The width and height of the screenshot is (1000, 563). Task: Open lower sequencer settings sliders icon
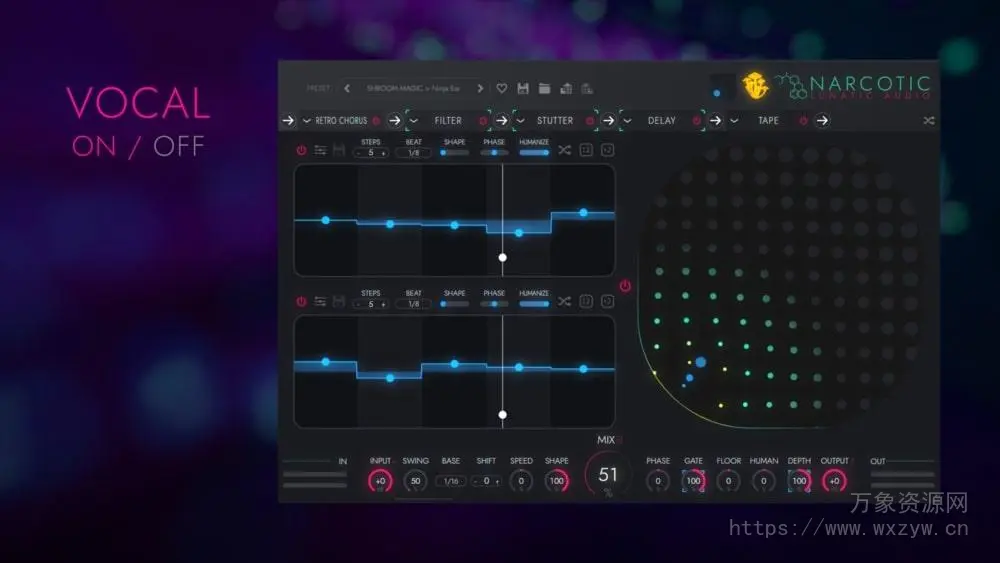tap(320, 302)
